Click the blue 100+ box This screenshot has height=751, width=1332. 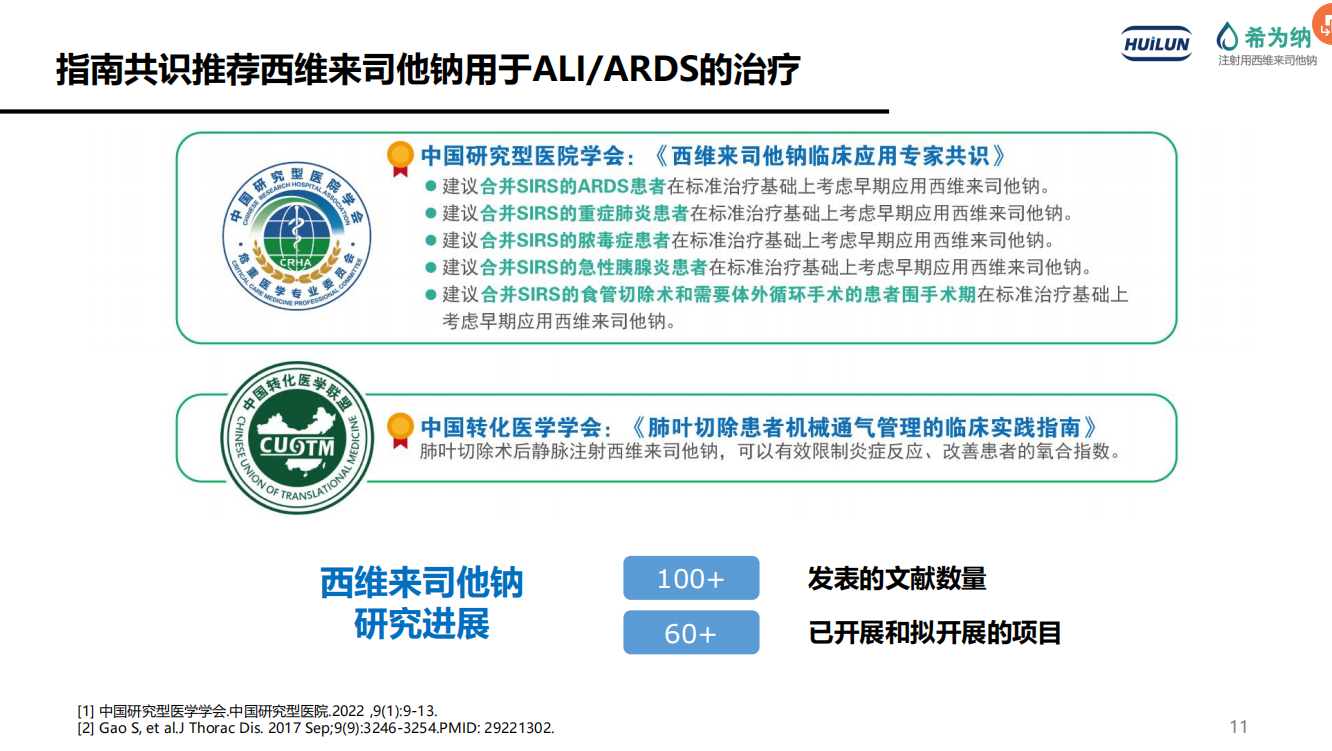point(691,578)
